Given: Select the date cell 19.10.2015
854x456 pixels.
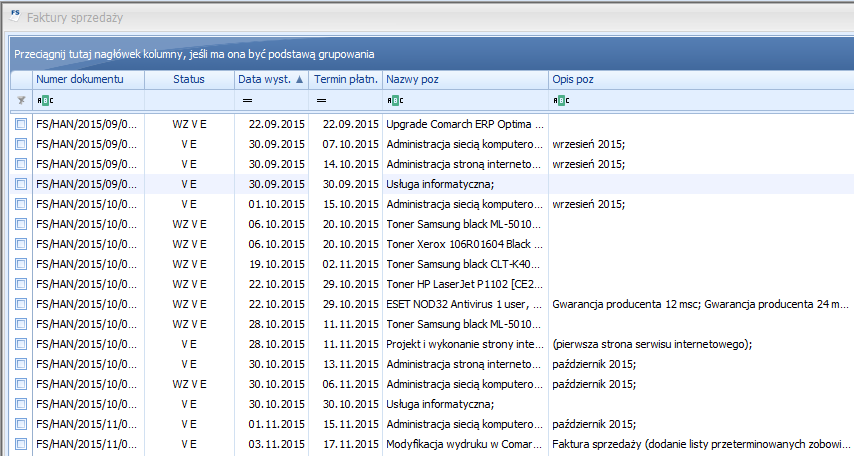Looking at the screenshot, I should pyautogui.click(x=271, y=264).
